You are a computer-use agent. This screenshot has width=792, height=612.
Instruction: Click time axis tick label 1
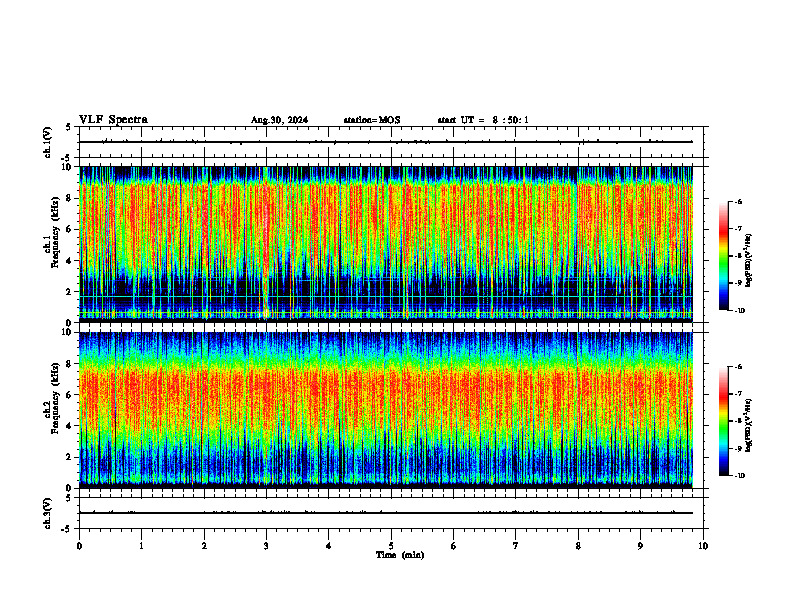pos(141,546)
